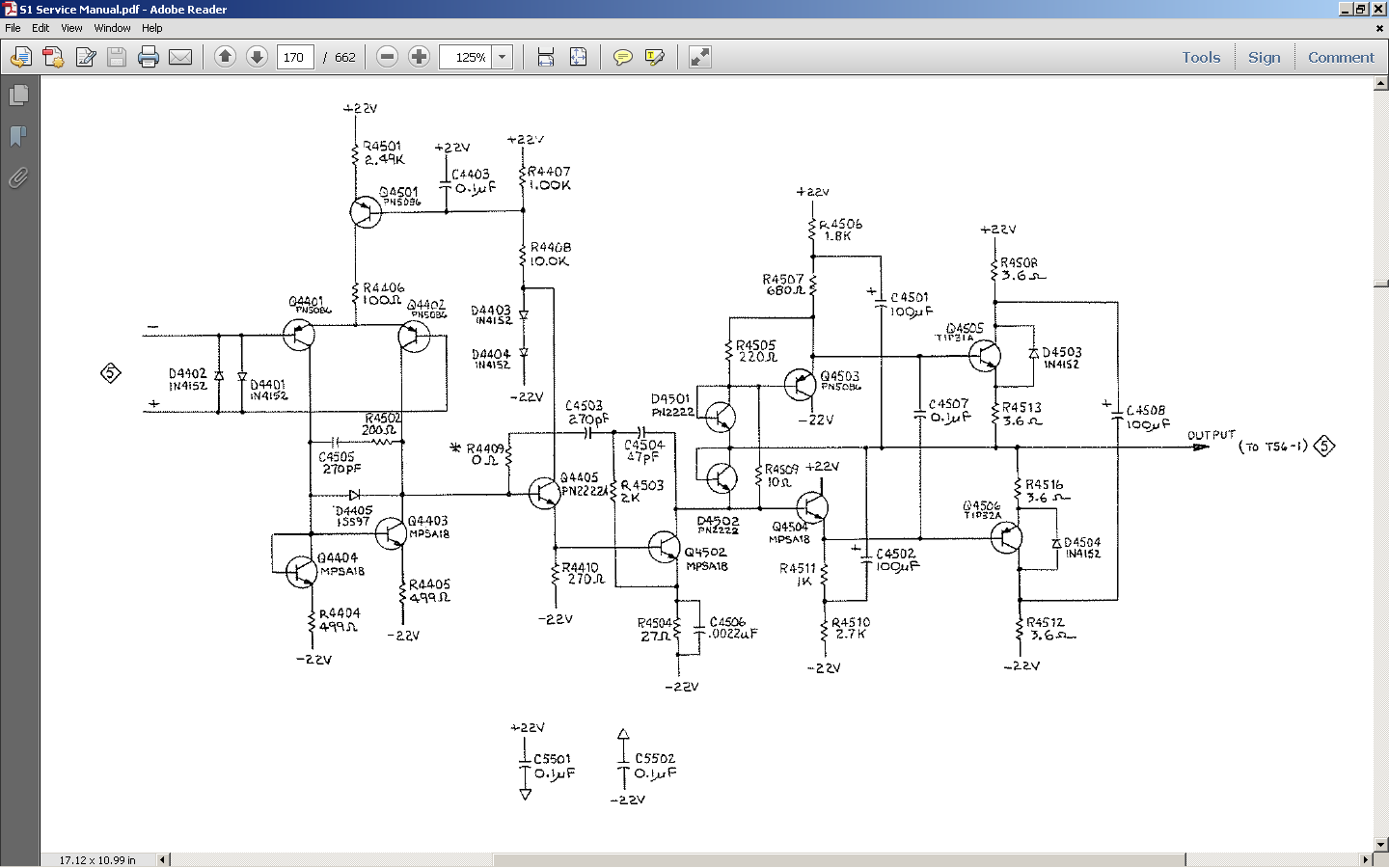Print the document using printer icon
The height and width of the screenshot is (868, 1389).
tap(149, 58)
